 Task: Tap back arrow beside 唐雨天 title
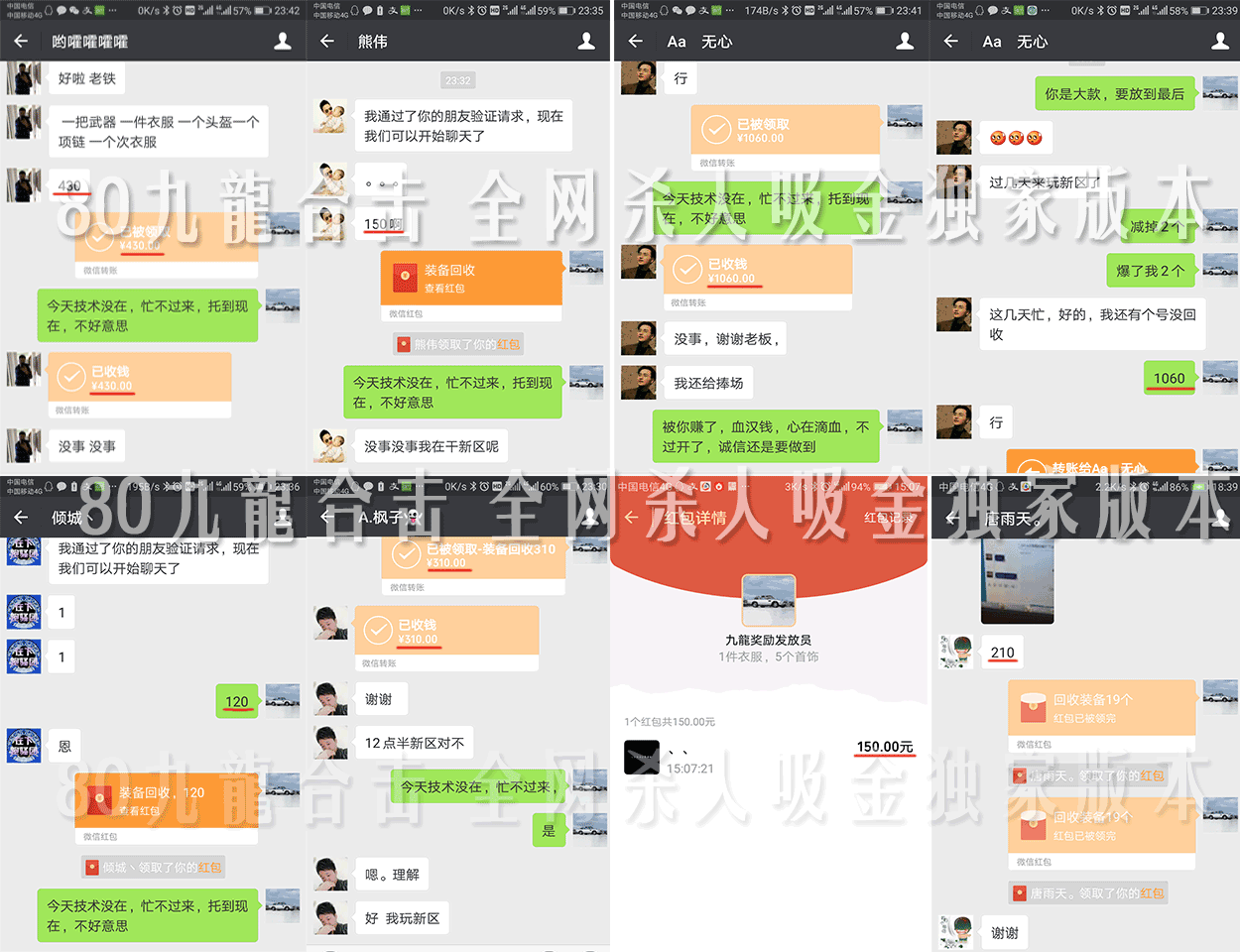pos(952,519)
